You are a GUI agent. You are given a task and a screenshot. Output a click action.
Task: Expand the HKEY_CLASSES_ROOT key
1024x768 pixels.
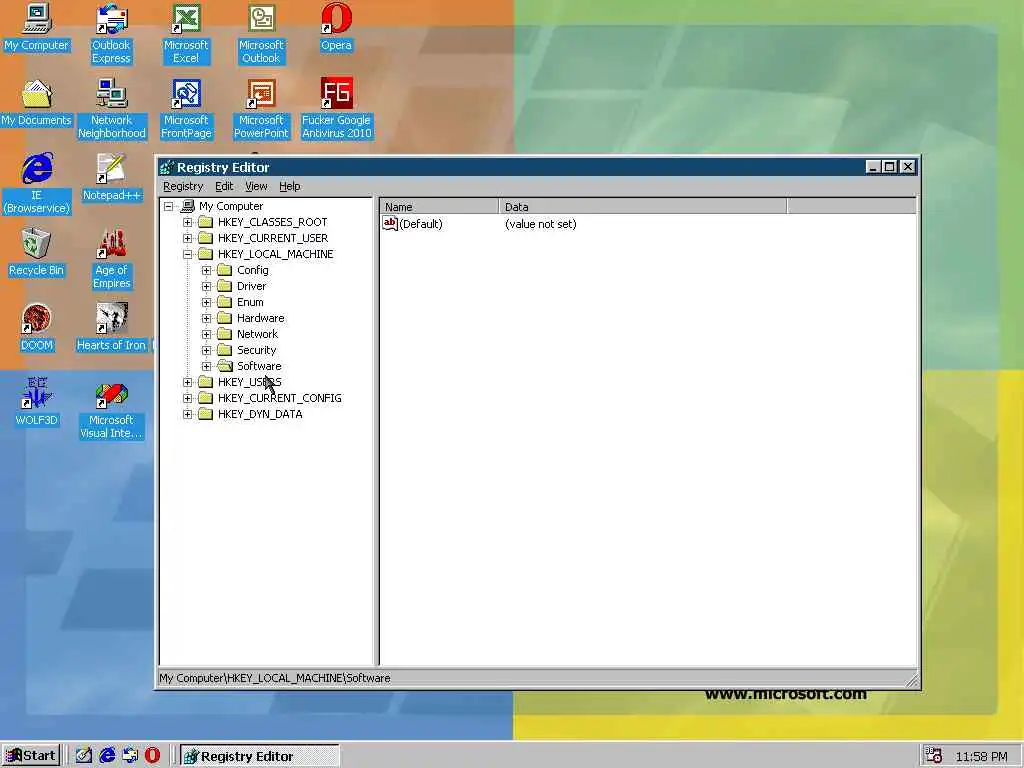(187, 222)
